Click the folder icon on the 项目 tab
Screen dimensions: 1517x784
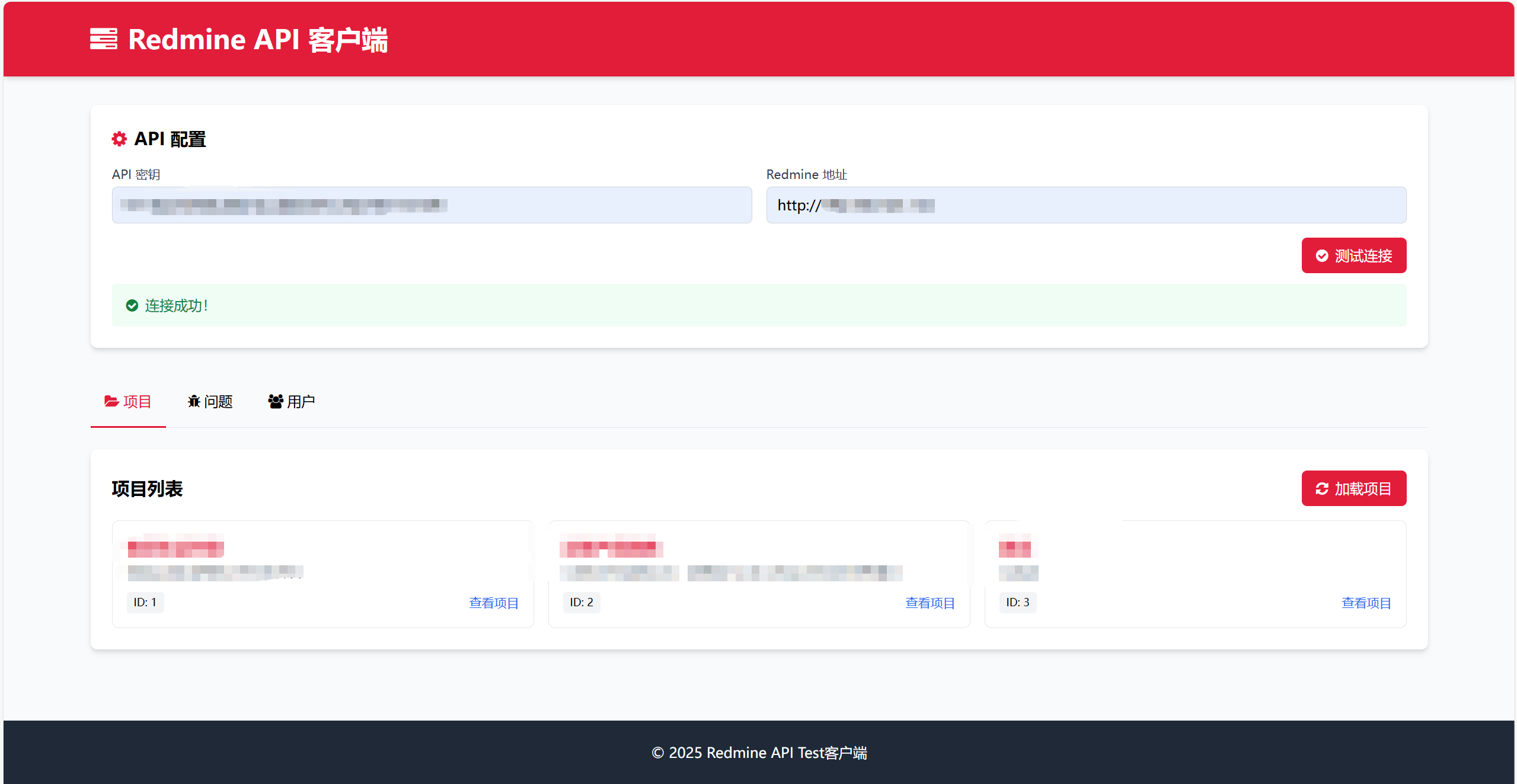point(111,401)
